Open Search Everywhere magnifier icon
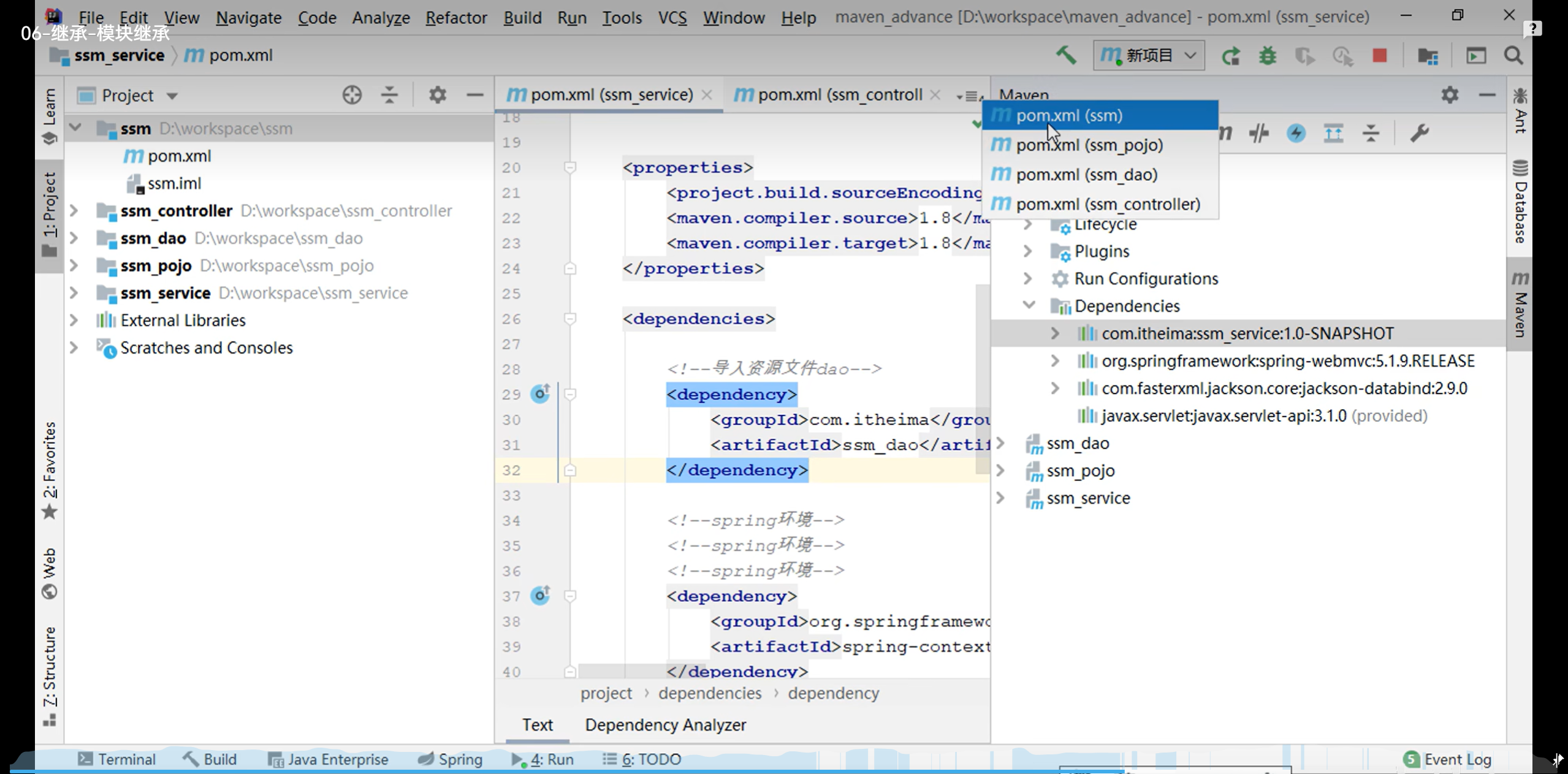This screenshot has height=774, width=1568. [1513, 56]
